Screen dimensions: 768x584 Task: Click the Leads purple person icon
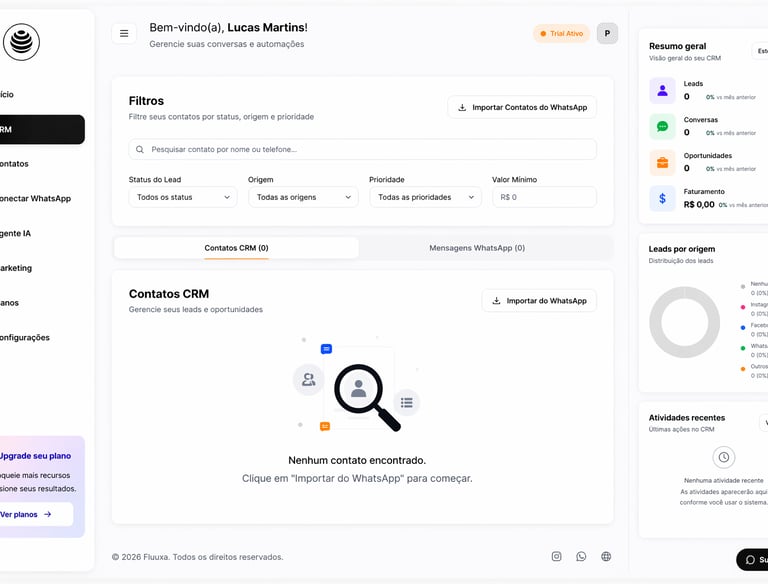pyautogui.click(x=662, y=90)
